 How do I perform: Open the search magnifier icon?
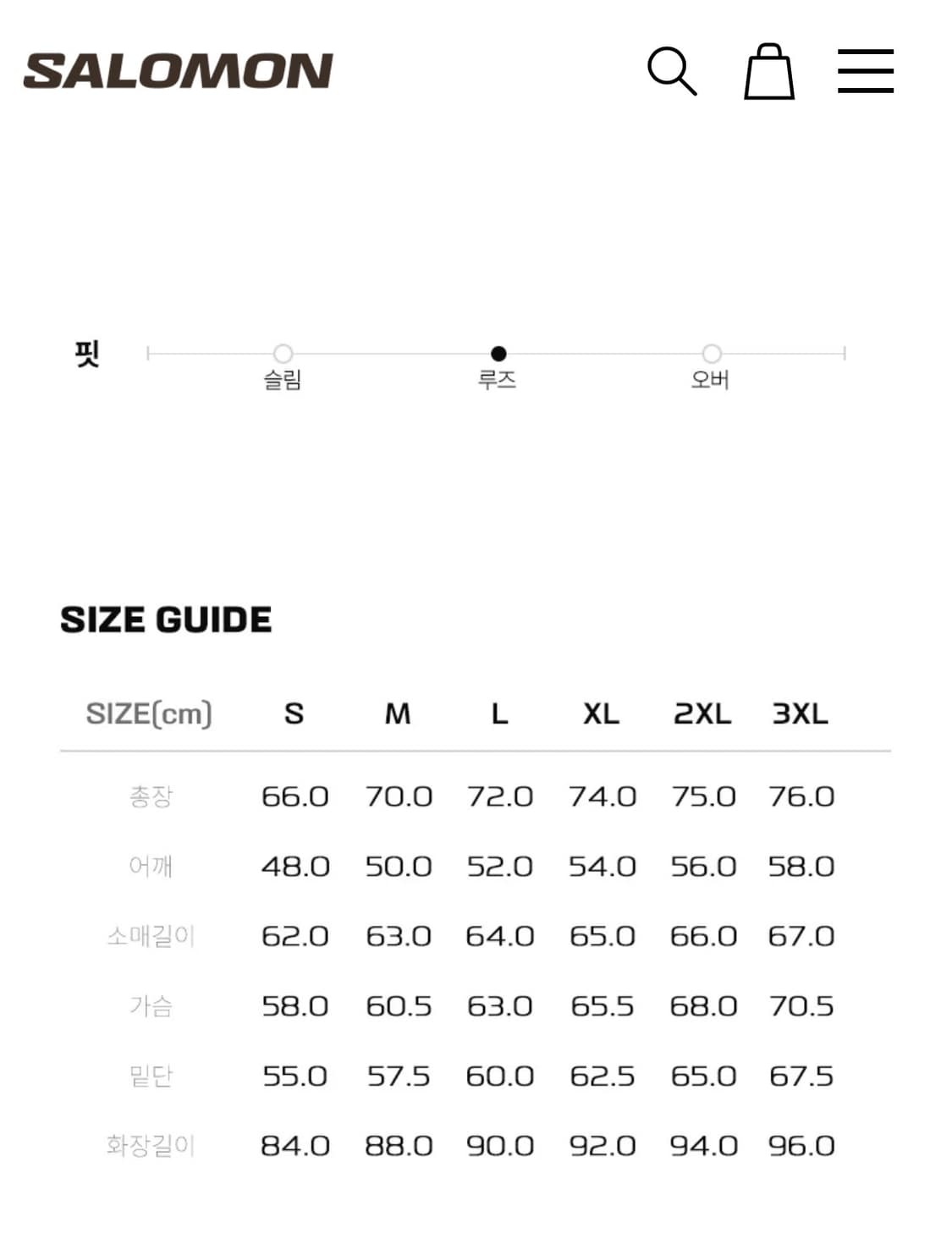pos(672,71)
